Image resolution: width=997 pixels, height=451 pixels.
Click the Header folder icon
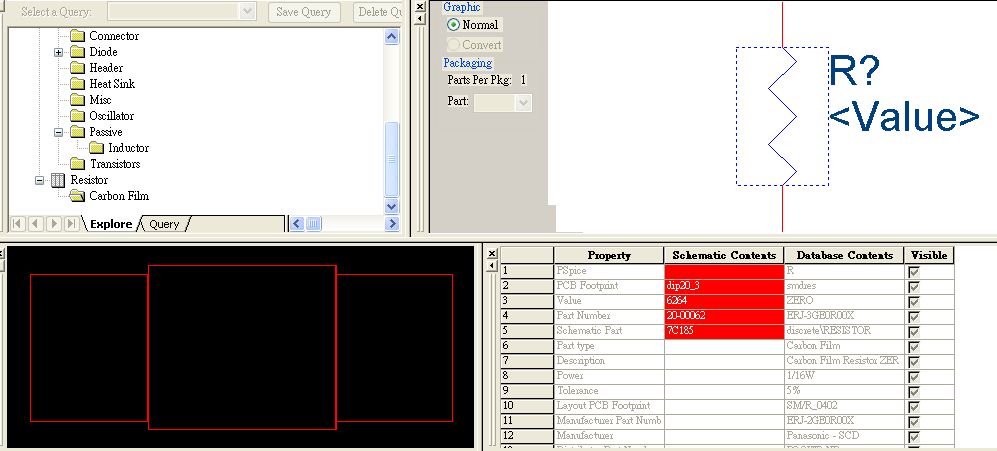click(78, 68)
